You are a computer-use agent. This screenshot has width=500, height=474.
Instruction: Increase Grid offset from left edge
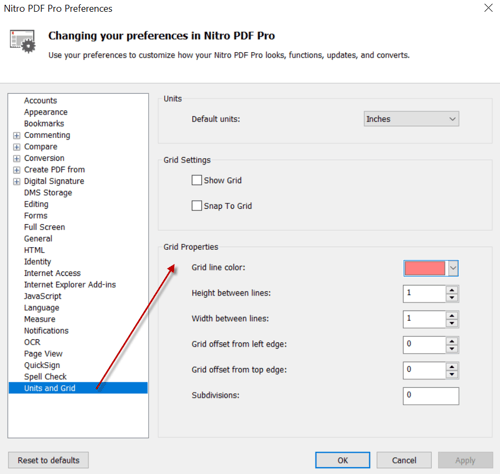click(452, 341)
